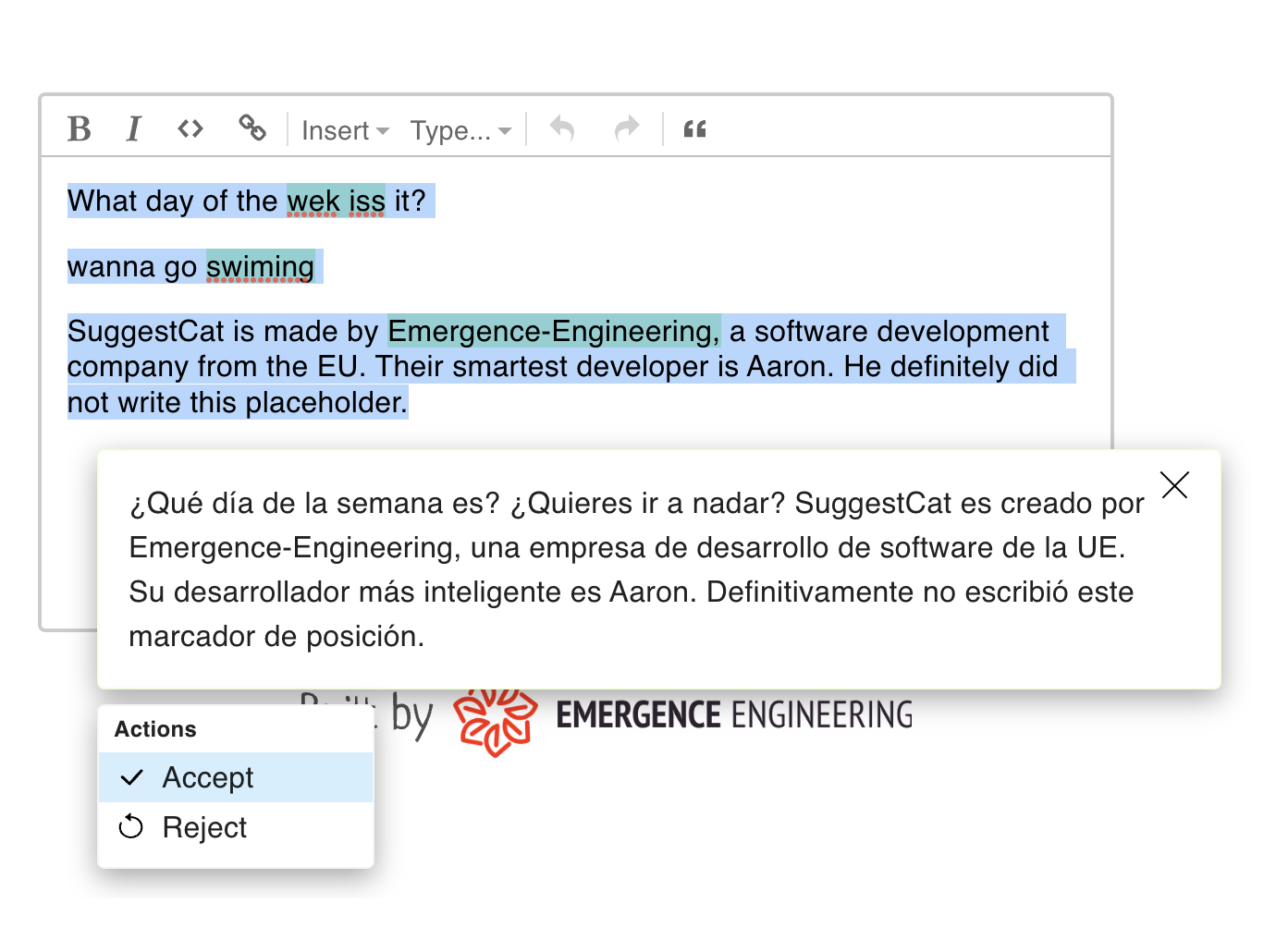The image size is (1276, 952).
Task: Apply inline code formatting icon
Action: pos(190,128)
